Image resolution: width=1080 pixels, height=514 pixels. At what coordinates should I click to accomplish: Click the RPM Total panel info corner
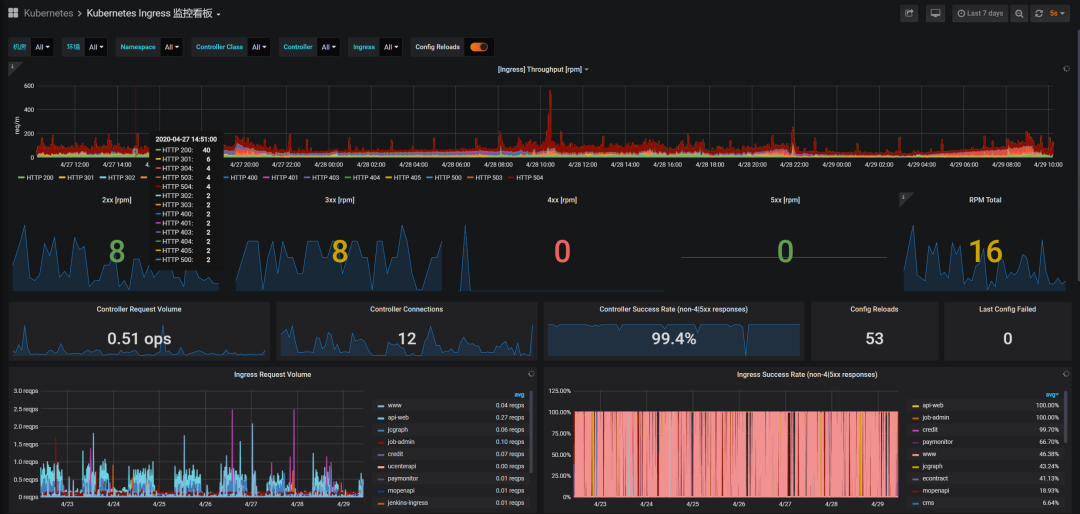click(904, 197)
